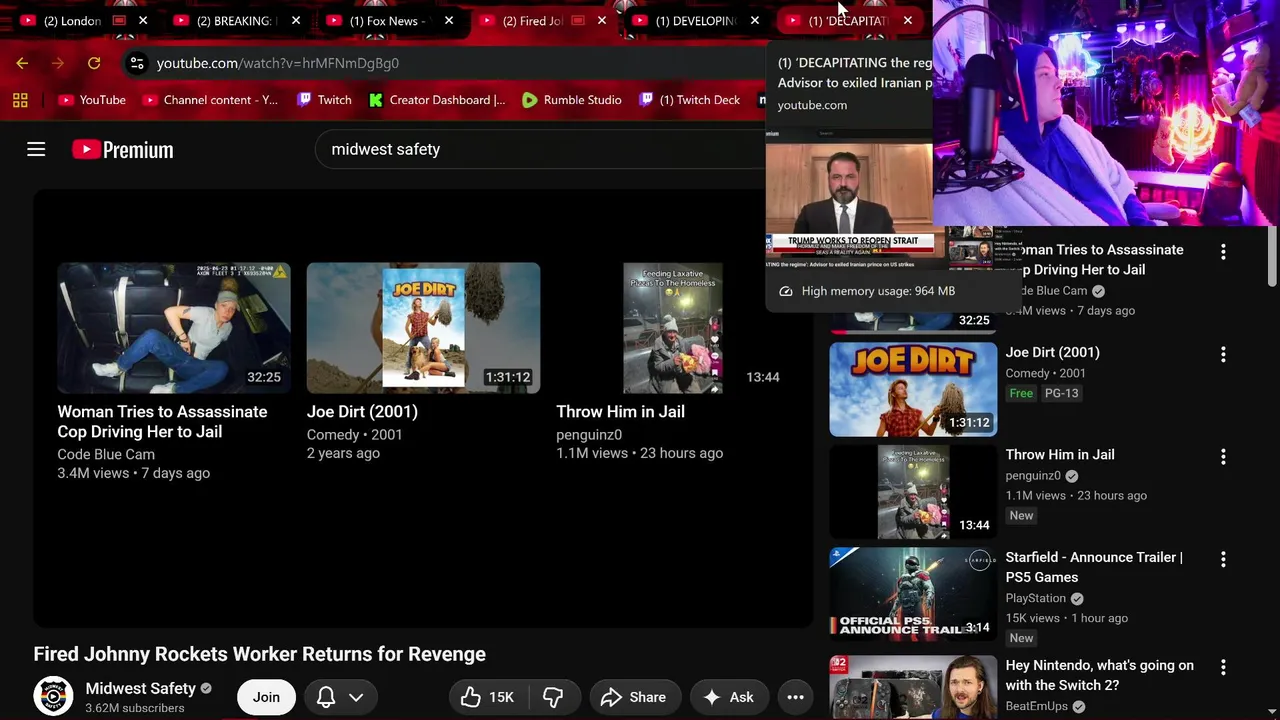Click the browser back arrow
1280x720 pixels.
22,63
